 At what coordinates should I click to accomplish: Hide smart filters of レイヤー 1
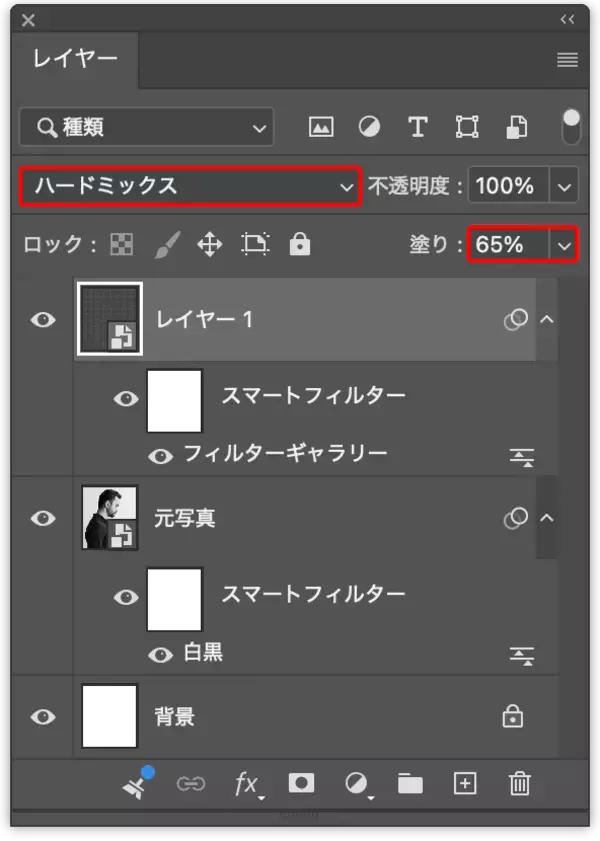point(126,399)
